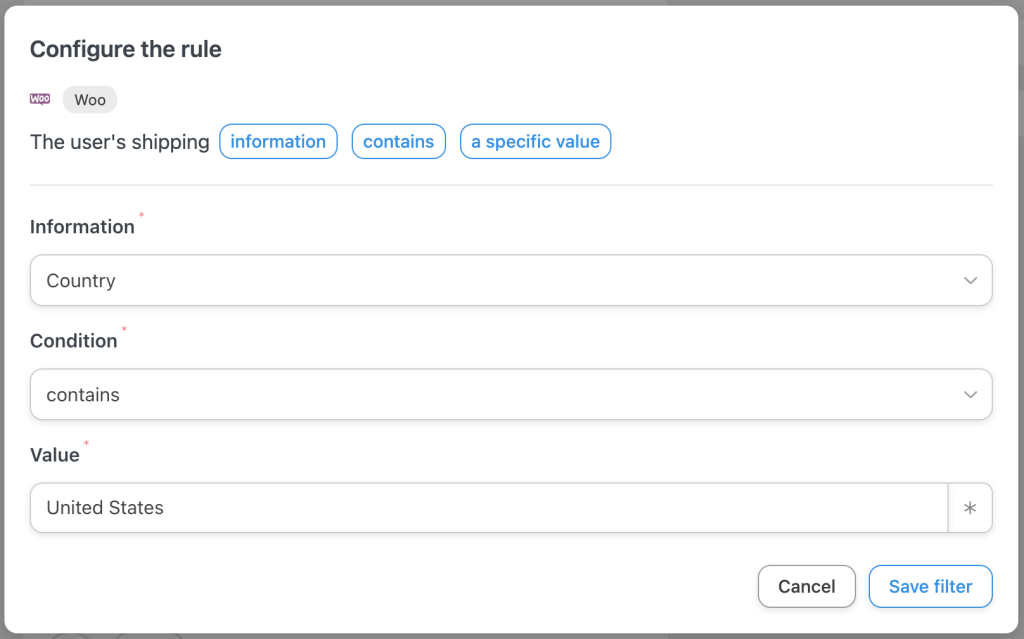Click the asterisk wildcard button next to Value
The image size is (1024, 639).
[970, 508]
